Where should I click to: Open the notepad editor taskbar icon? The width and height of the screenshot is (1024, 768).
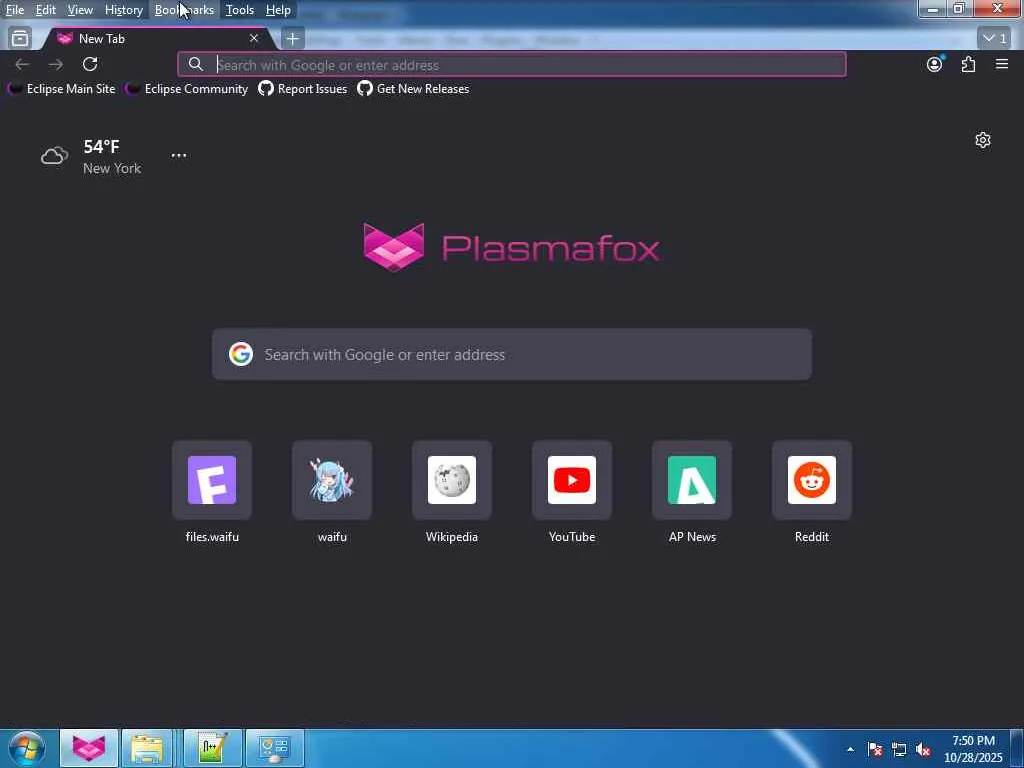point(213,748)
